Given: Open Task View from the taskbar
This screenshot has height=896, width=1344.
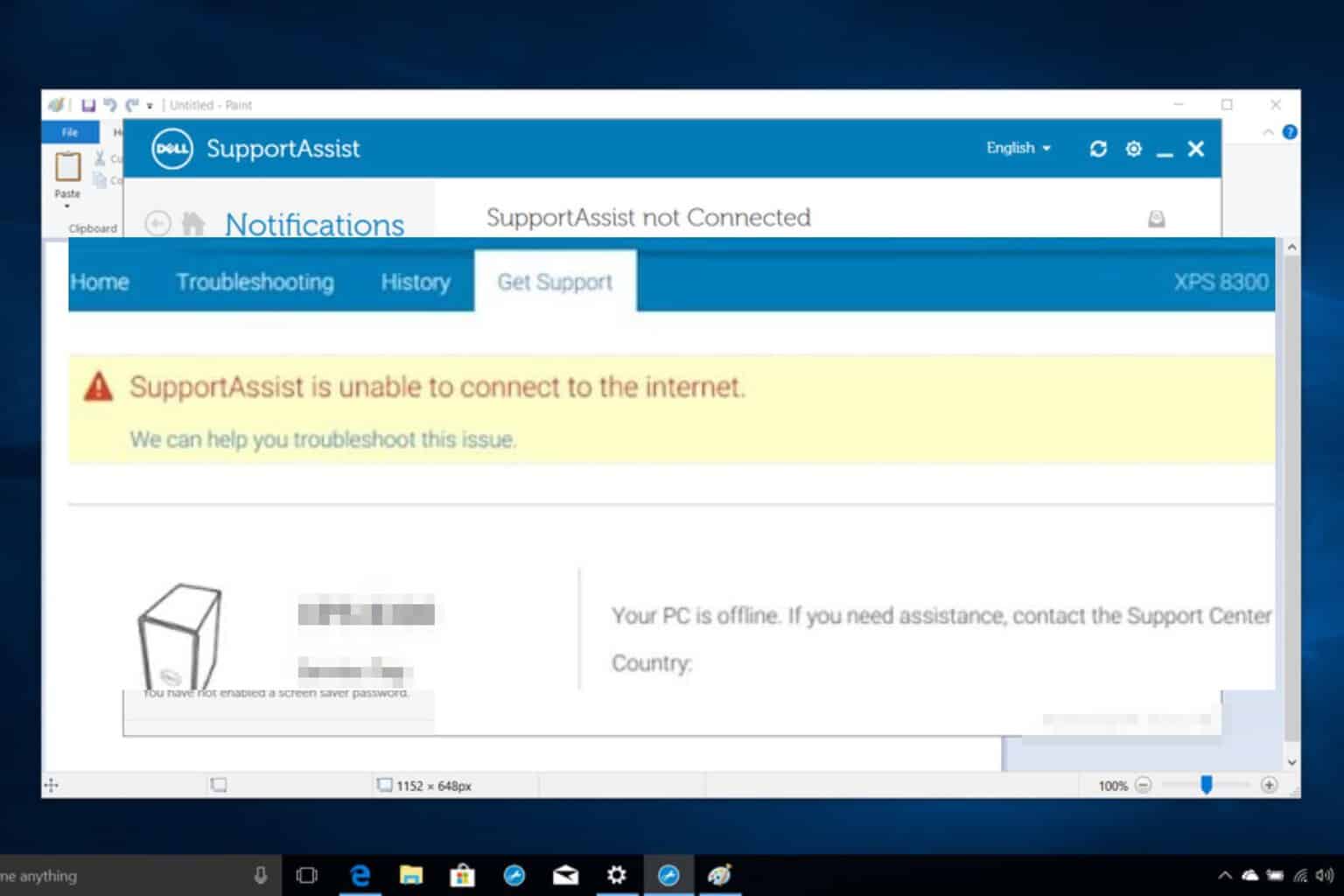Looking at the screenshot, I should click(307, 875).
